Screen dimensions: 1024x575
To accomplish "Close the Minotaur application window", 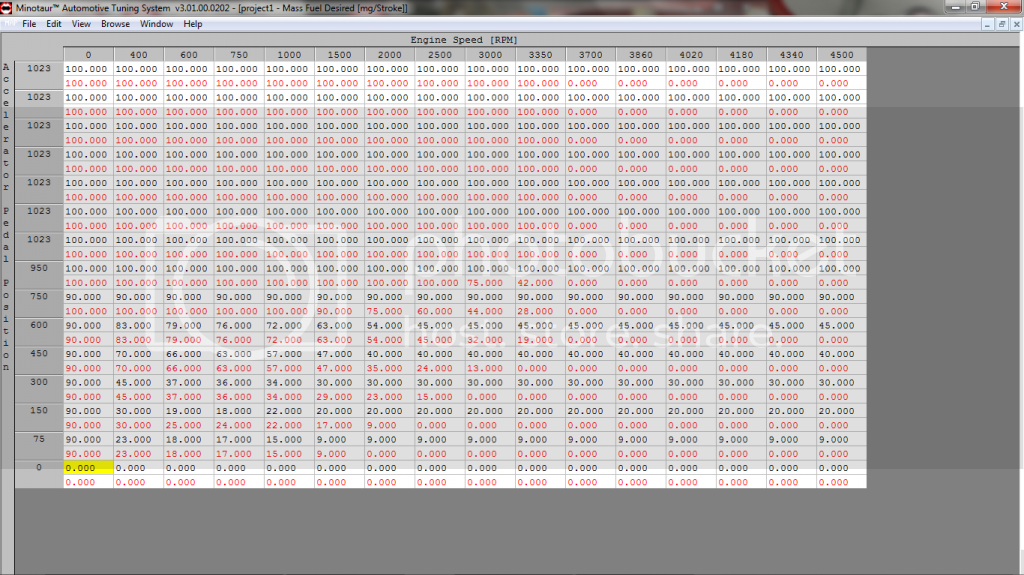I will (x=1004, y=7).
